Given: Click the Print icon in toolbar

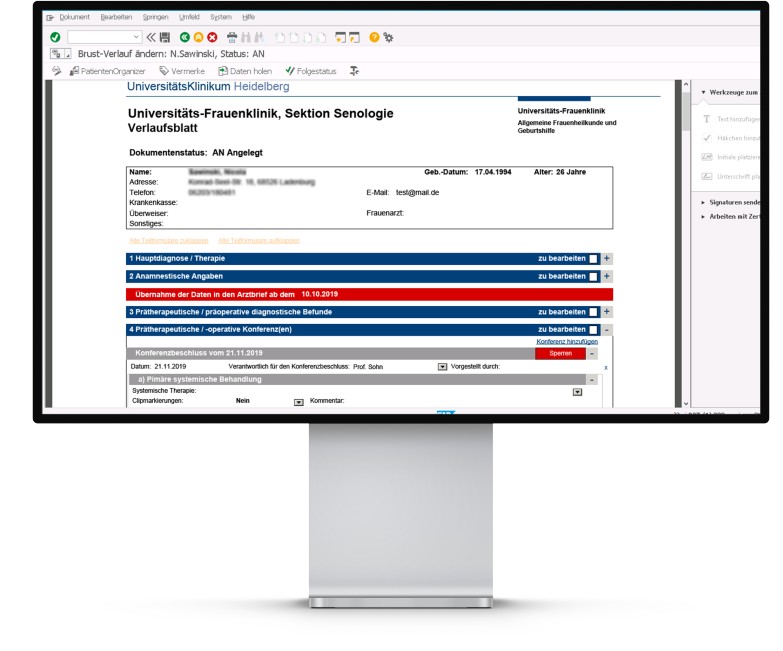Looking at the screenshot, I should point(232,37).
